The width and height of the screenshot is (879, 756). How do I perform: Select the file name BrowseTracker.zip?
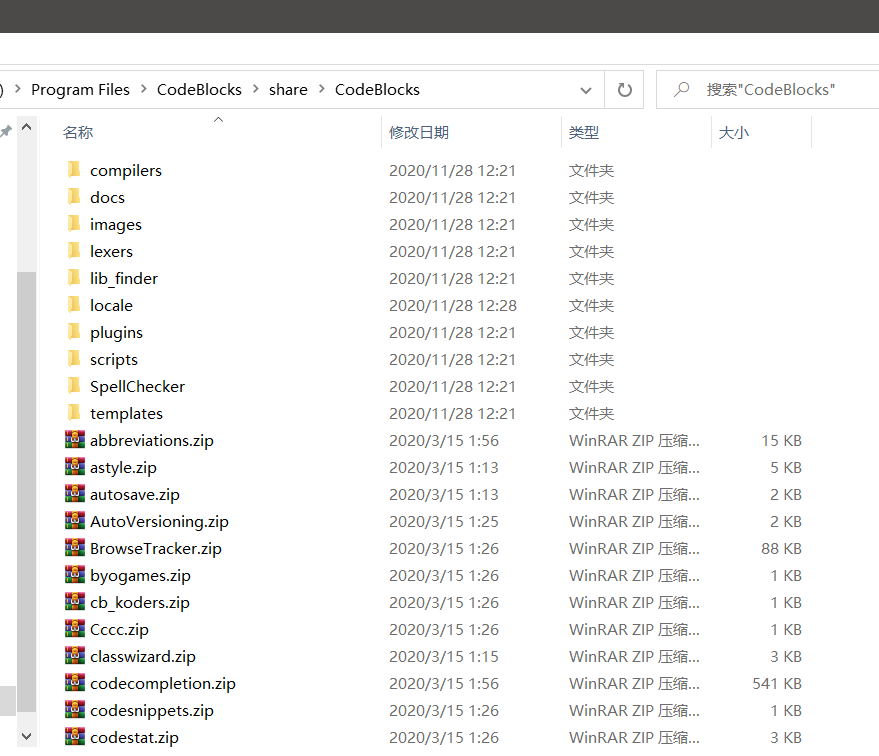(156, 549)
